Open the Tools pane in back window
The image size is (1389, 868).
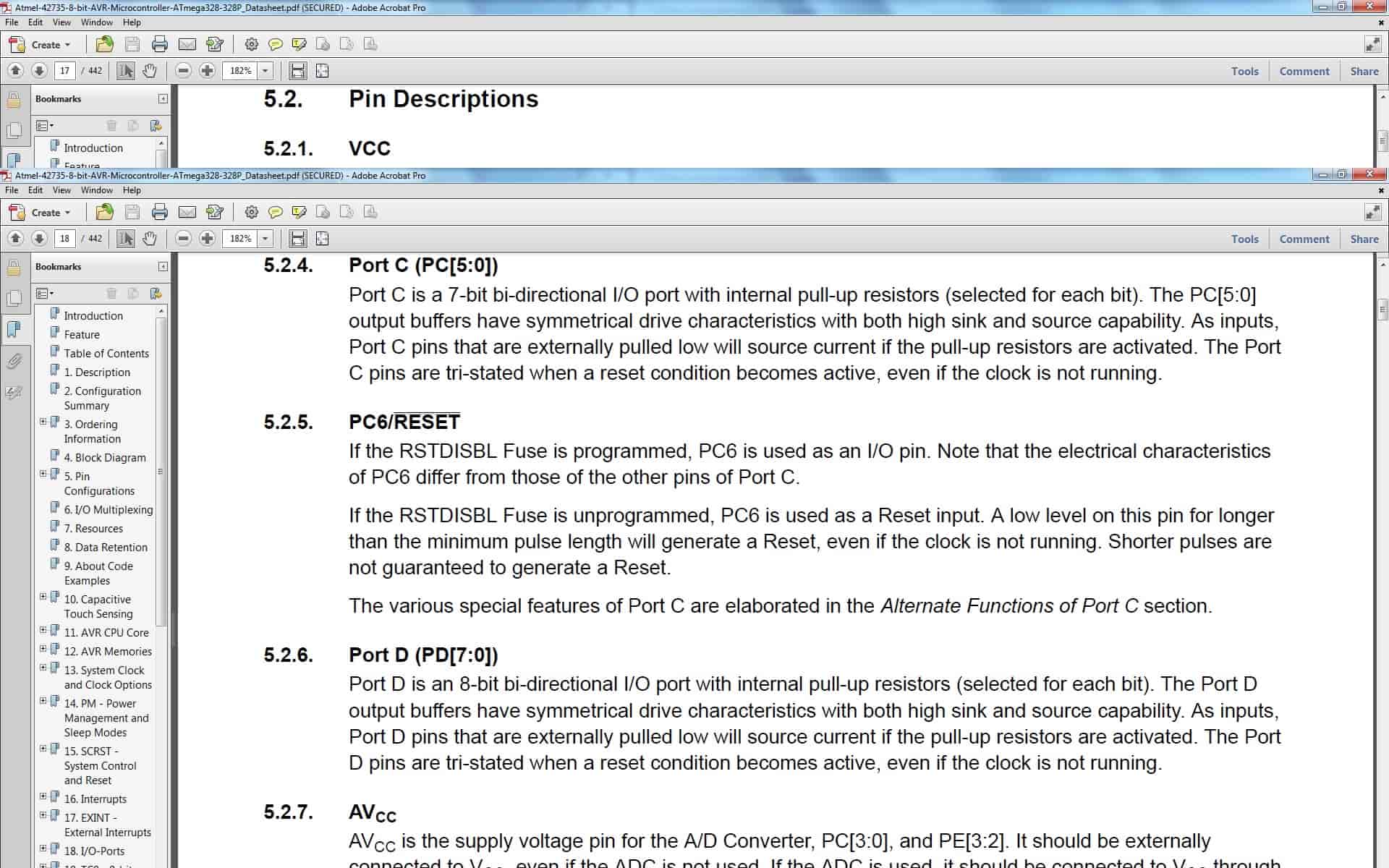[1245, 71]
